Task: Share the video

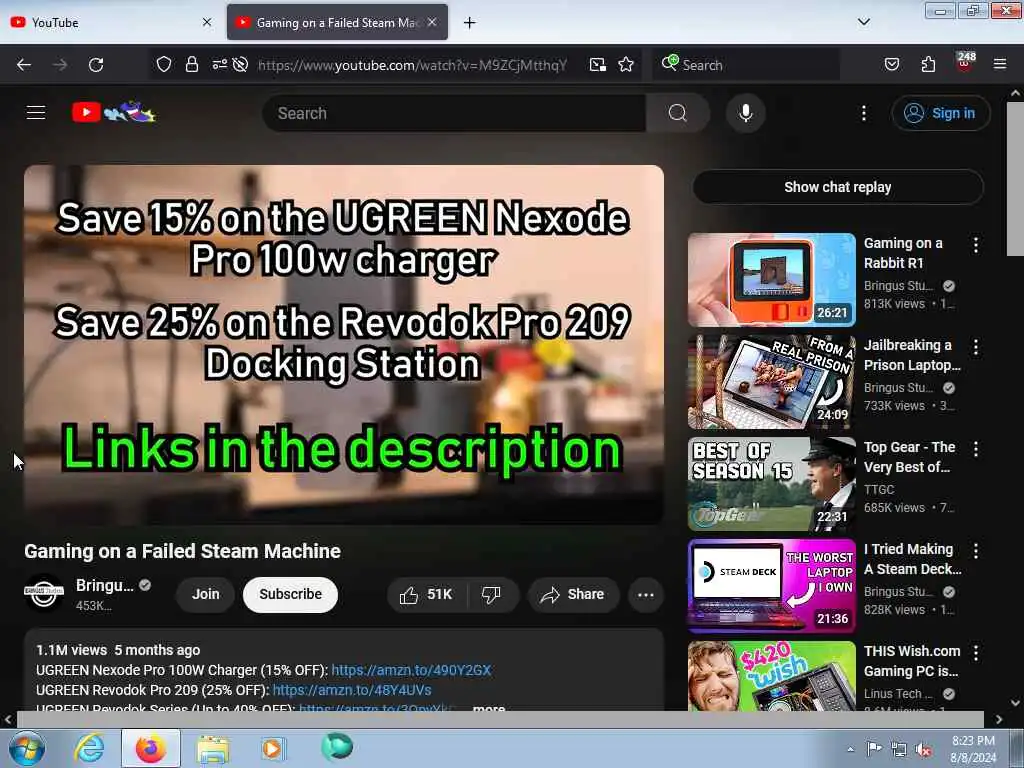Action: coord(573,594)
